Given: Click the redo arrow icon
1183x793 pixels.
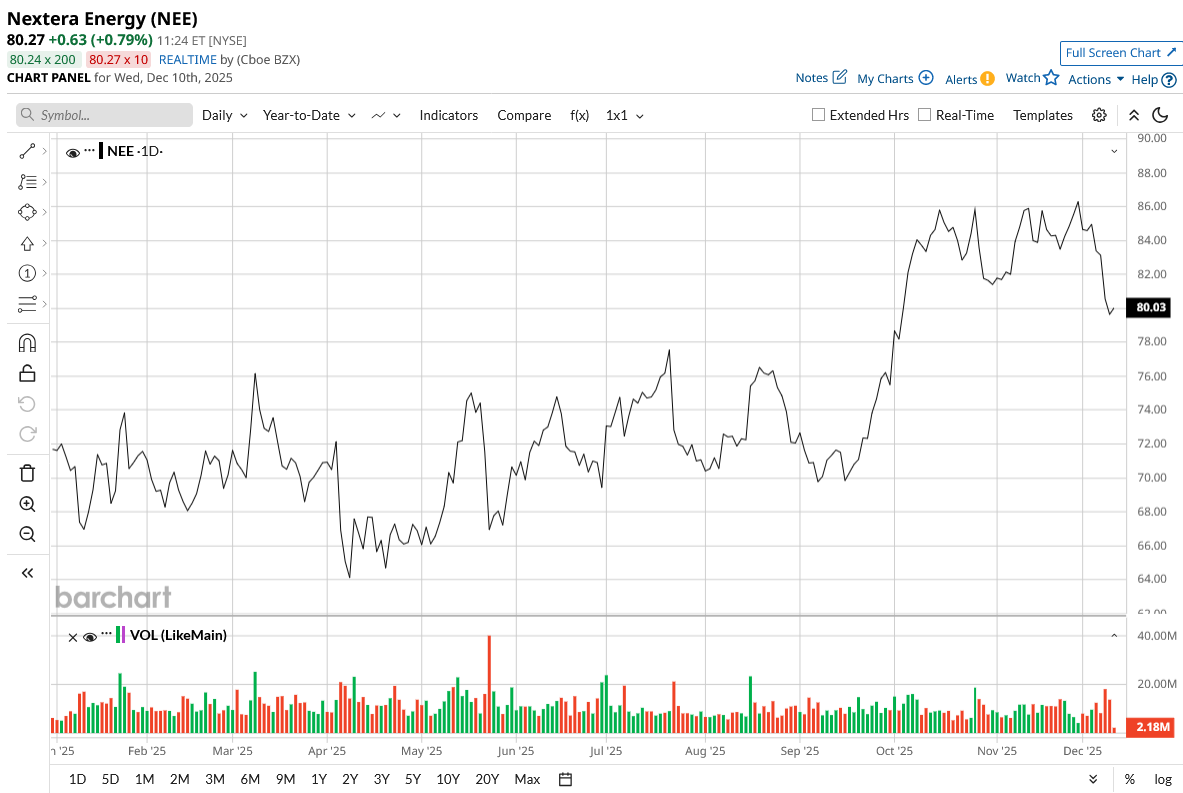Looking at the screenshot, I should click(27, 434).
